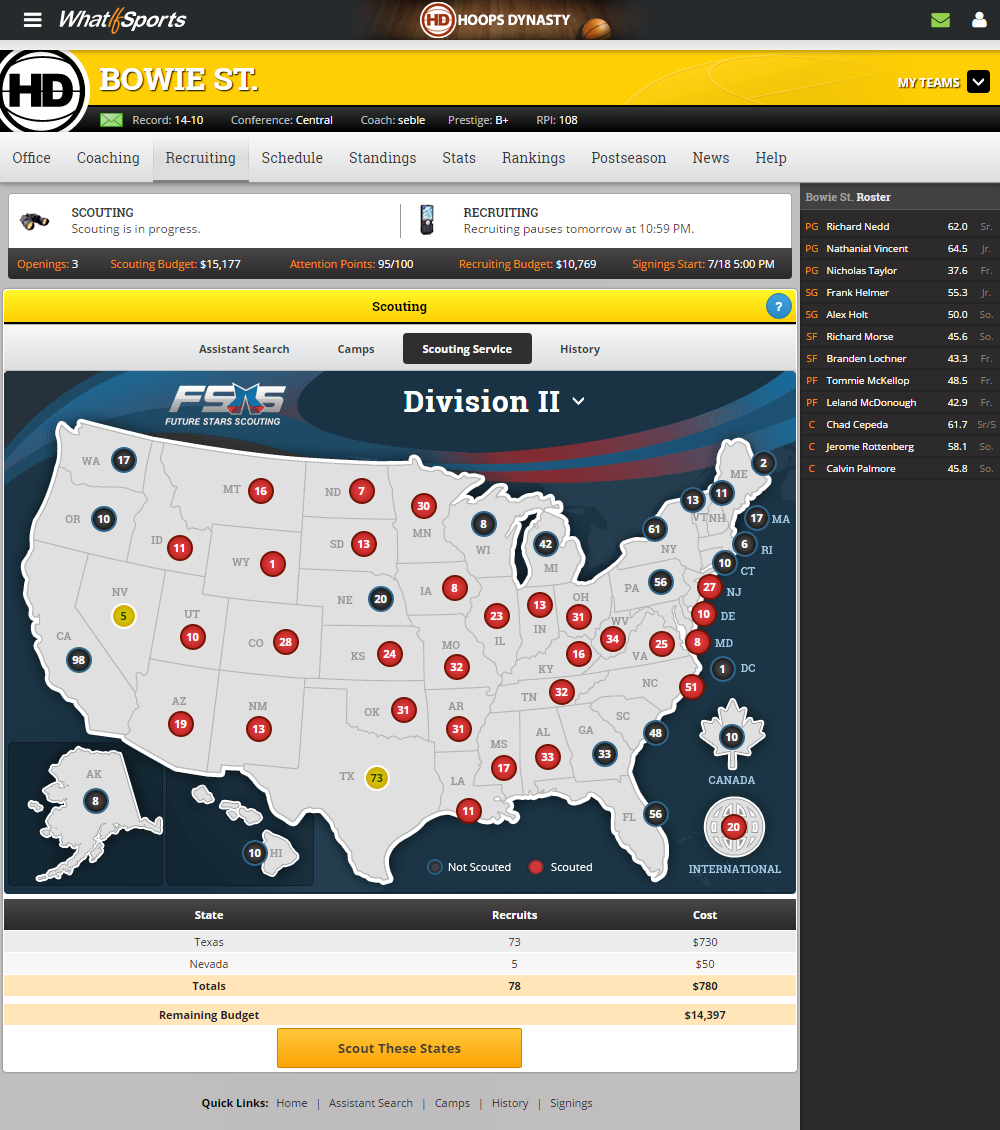Screen dimensions: 1000x1130
Task: Click the Scout These States button
Action: 399,1048
